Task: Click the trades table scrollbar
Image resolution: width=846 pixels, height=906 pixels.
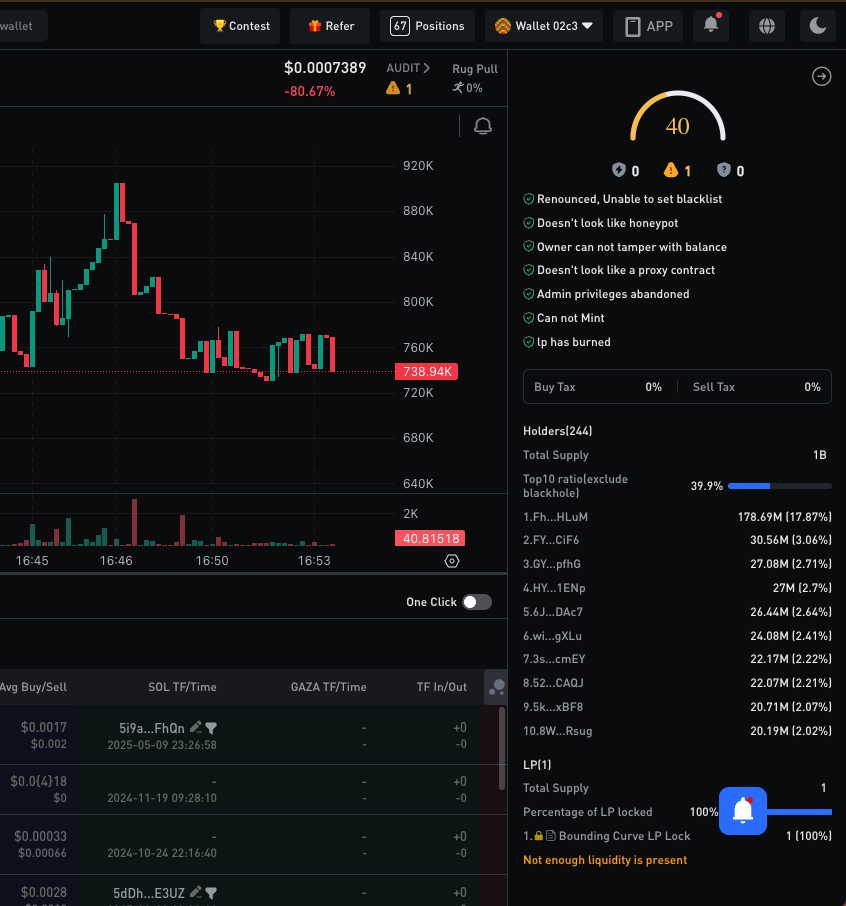Action: point(502,749)
